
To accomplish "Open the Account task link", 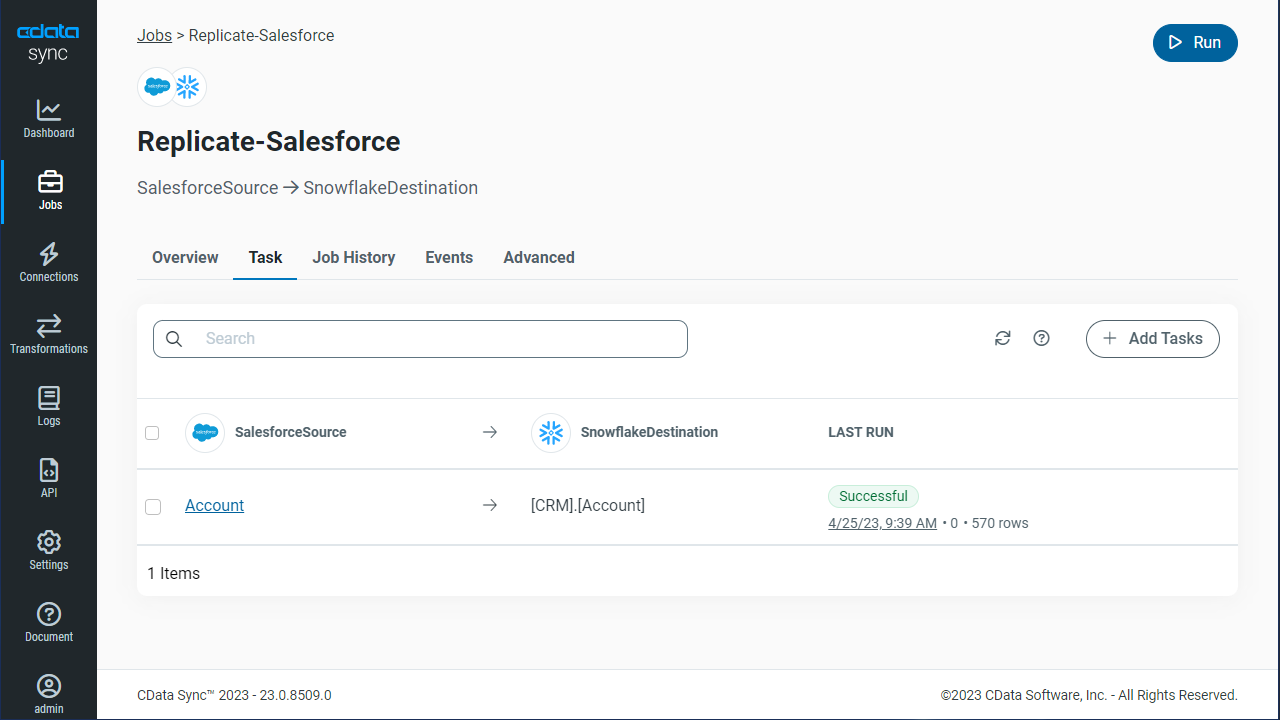I will [x=214, y=506].
